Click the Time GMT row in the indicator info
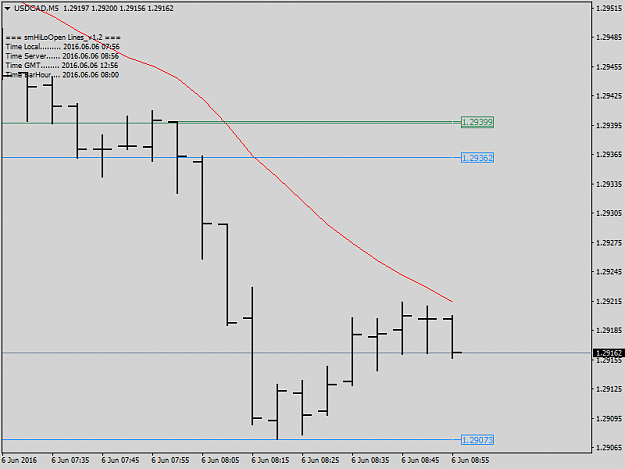Screen dimensions: 625x469 (62, 65)
